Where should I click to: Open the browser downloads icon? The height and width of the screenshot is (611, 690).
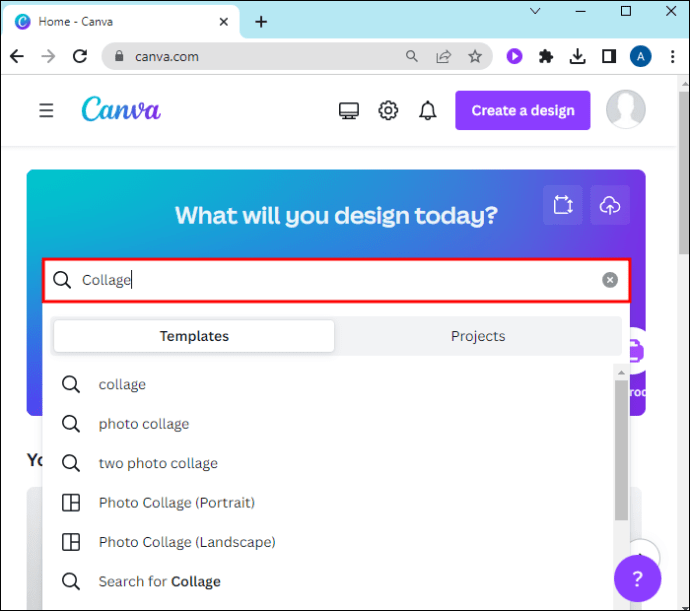577,56
